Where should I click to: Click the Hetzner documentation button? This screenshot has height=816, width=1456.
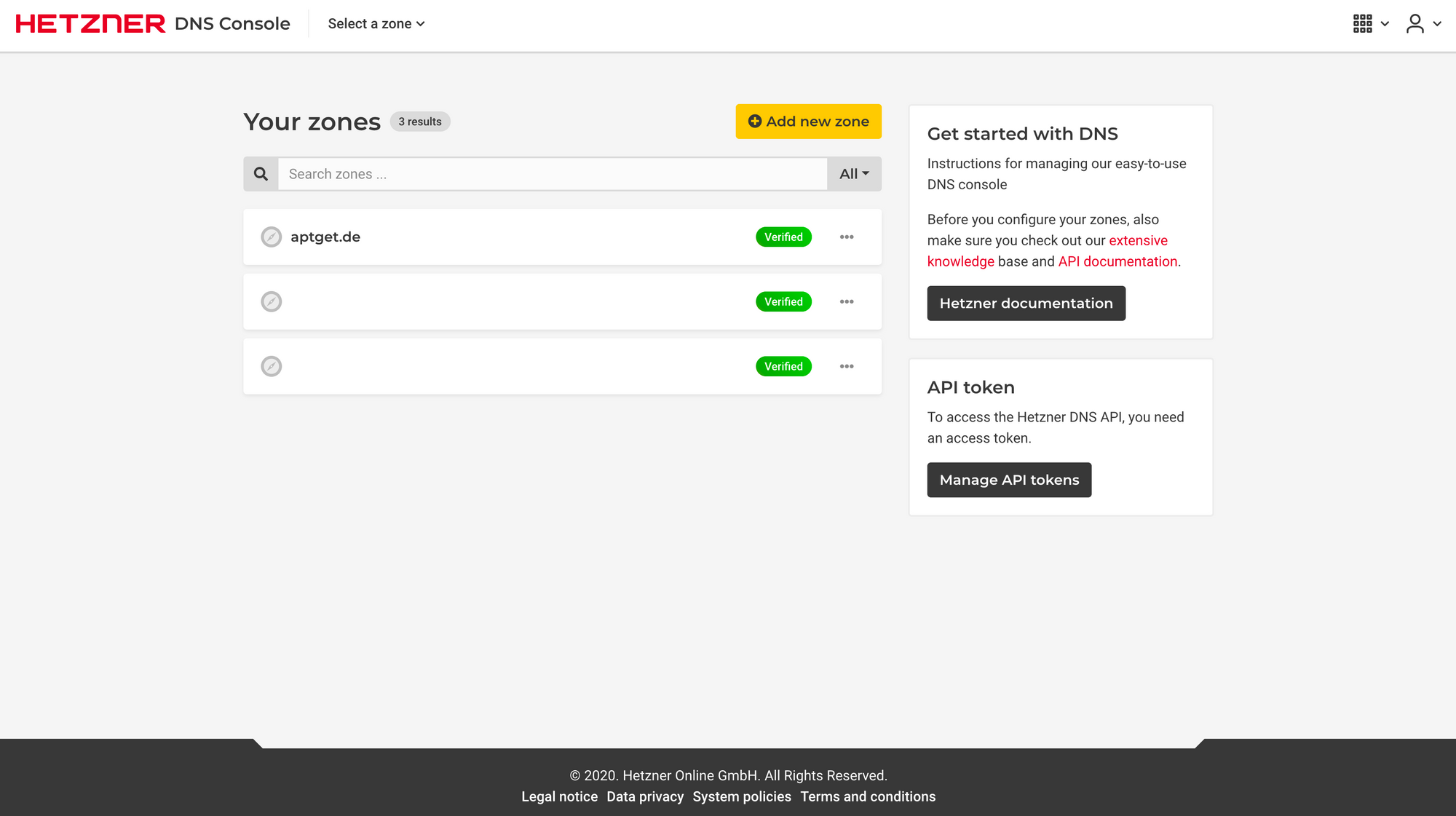pos(1026,304)
